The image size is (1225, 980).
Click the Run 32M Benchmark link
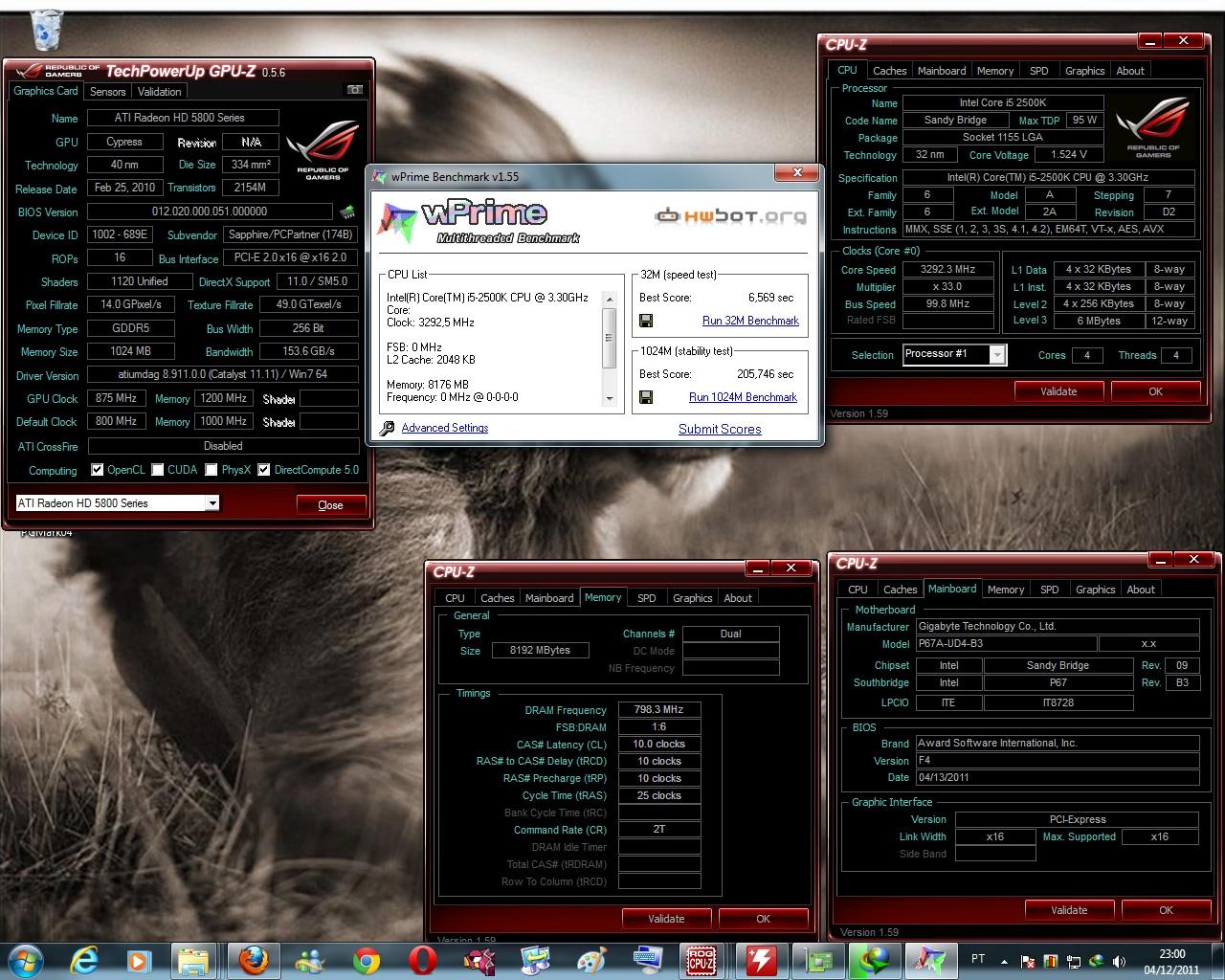point(750,321)
